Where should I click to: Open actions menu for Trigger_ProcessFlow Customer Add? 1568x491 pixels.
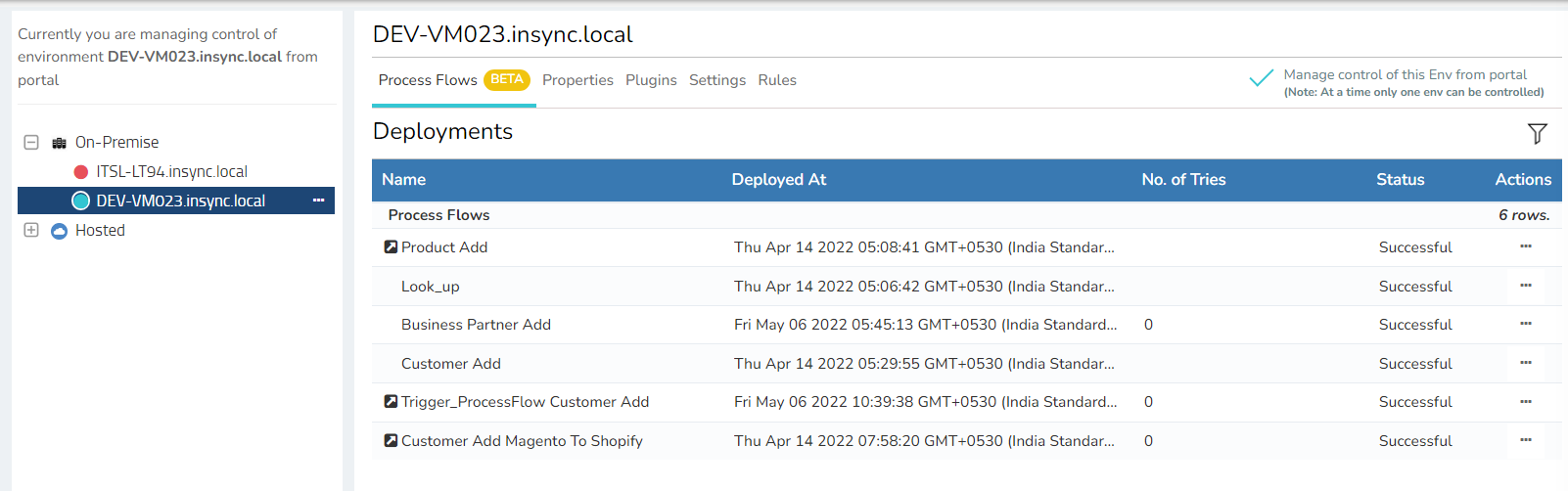(1525, 401)
